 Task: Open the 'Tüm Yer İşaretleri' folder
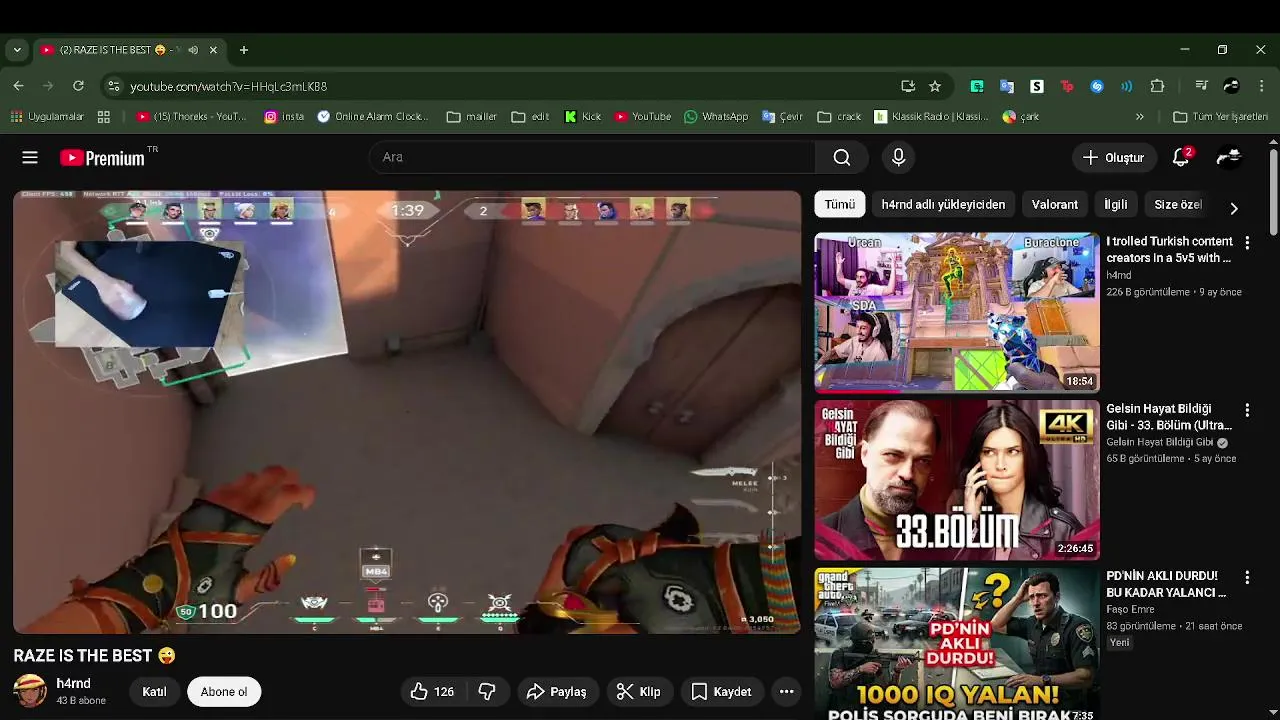(1220, 117)
